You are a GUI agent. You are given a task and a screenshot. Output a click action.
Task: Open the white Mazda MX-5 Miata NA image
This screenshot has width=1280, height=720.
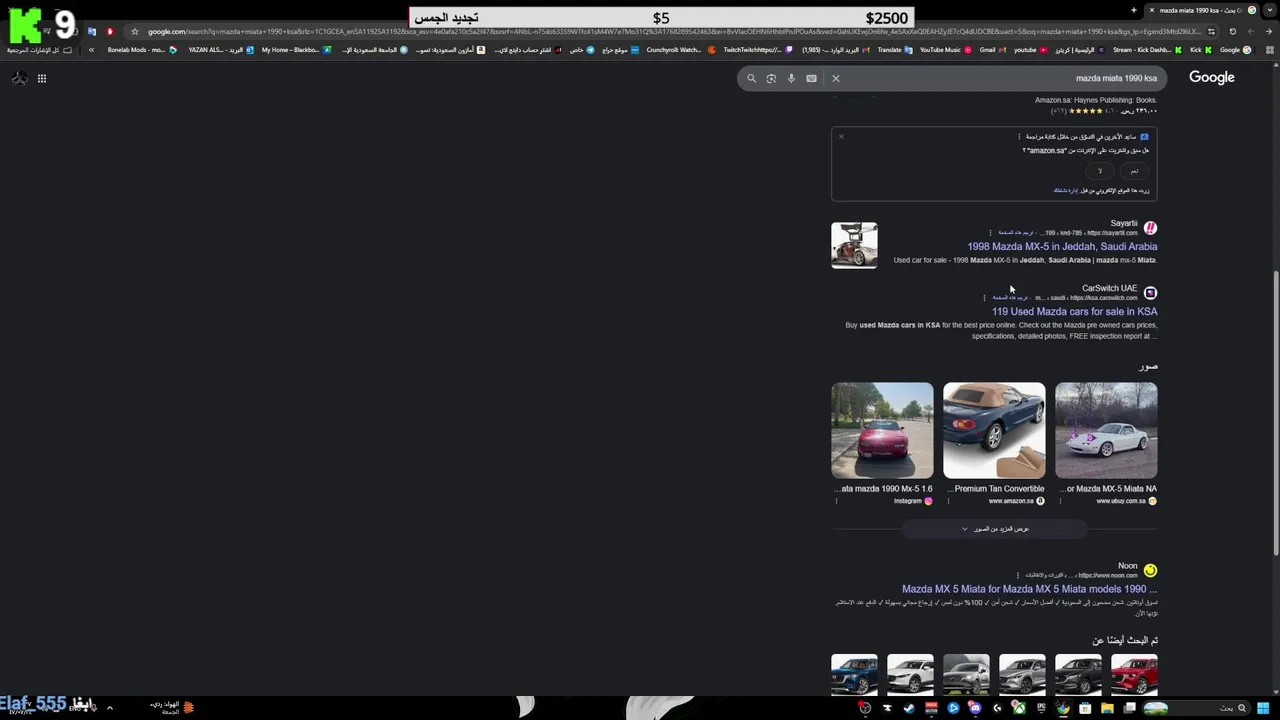[1106, 431]
